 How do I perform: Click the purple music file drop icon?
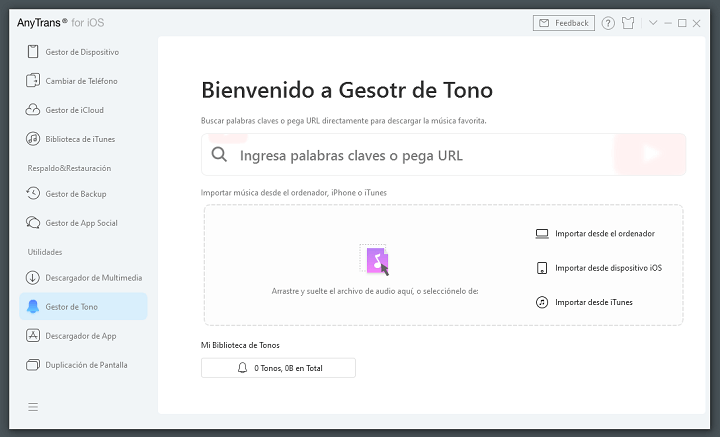(375, 260)
